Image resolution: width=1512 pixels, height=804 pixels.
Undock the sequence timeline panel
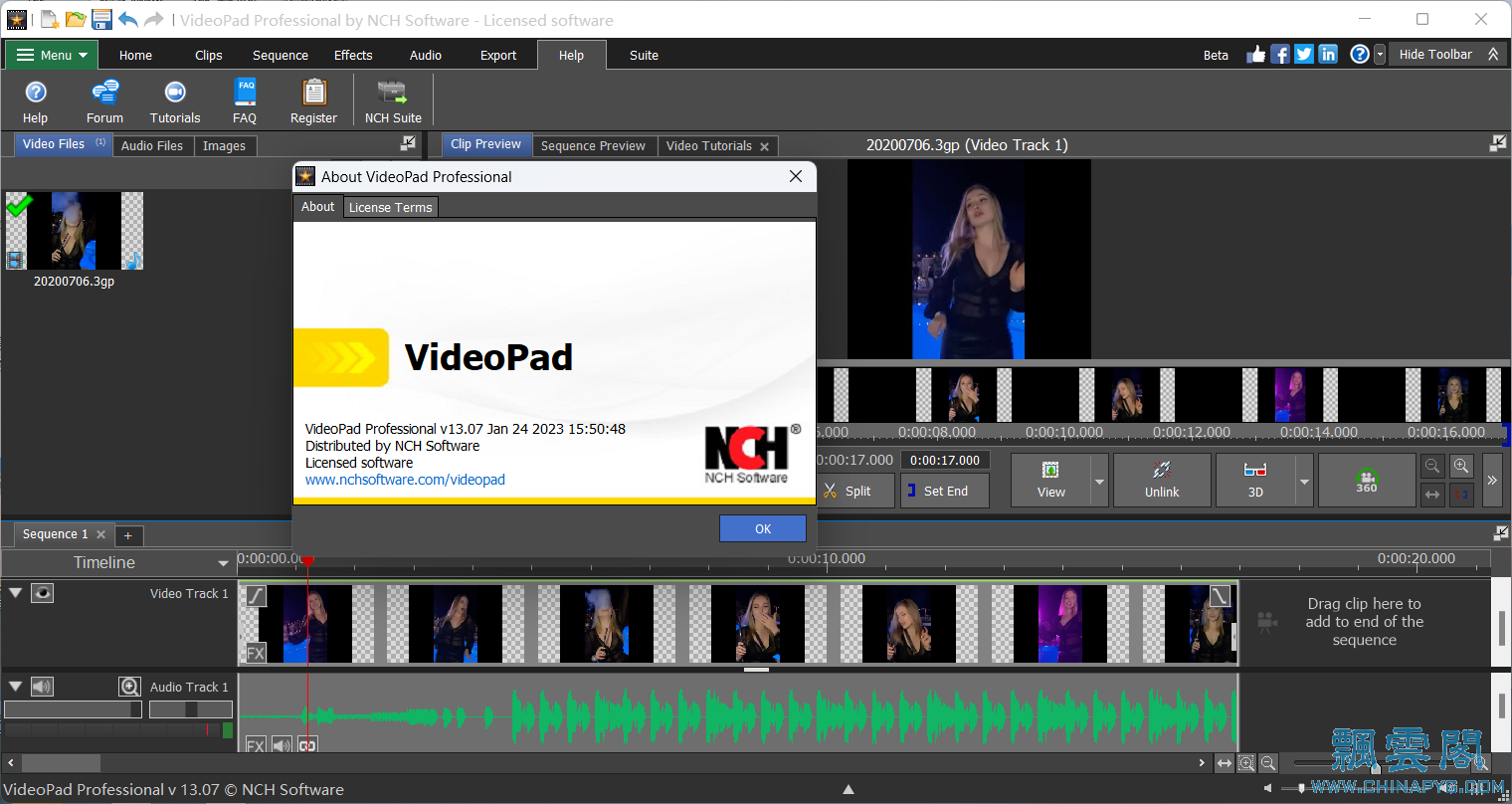1501,533
